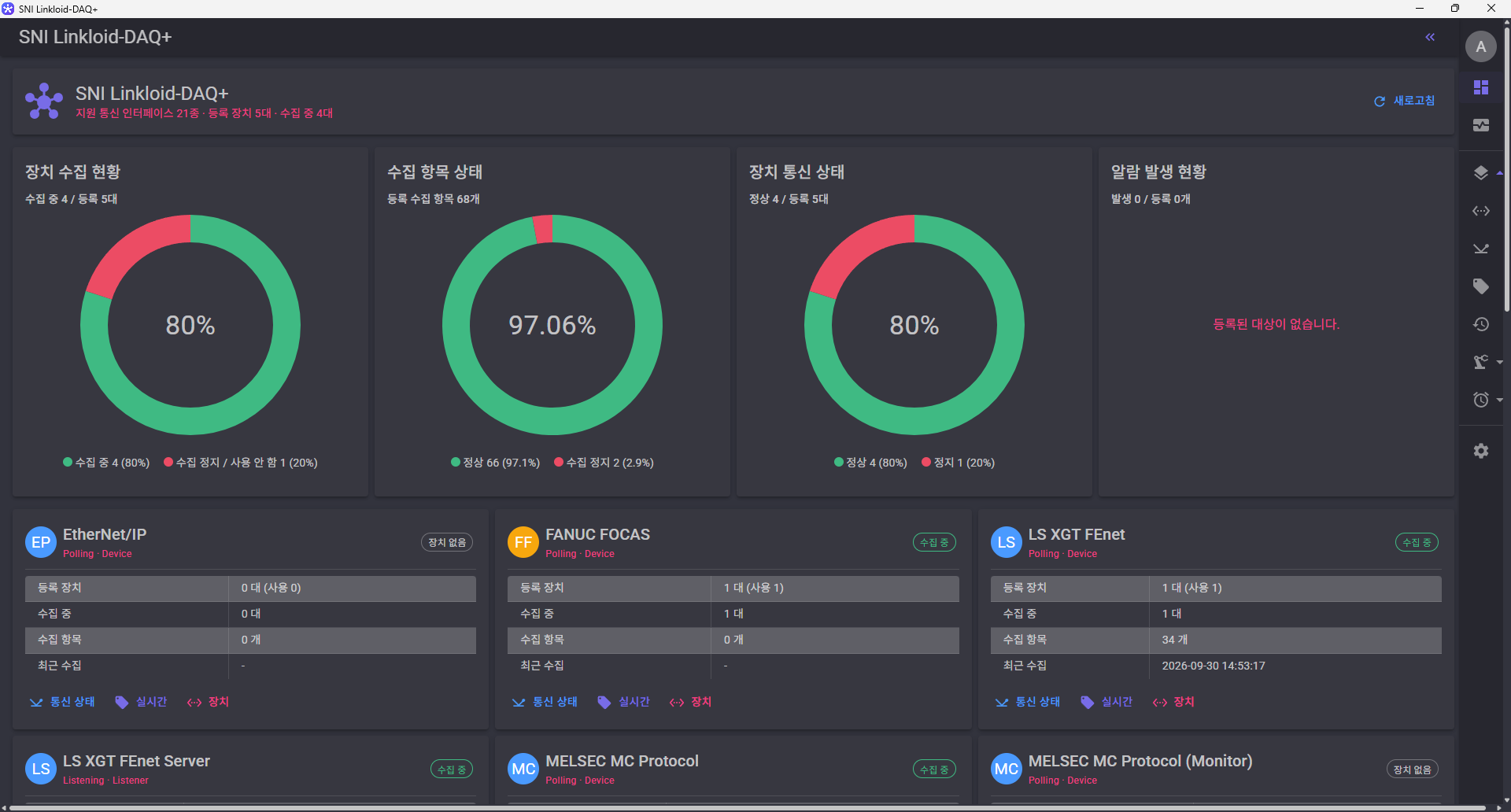Open 장치 link for EtherNet/IP
Image resolution: width=1511 pixels, height=812 pixels.
click(x=209, y=702)
